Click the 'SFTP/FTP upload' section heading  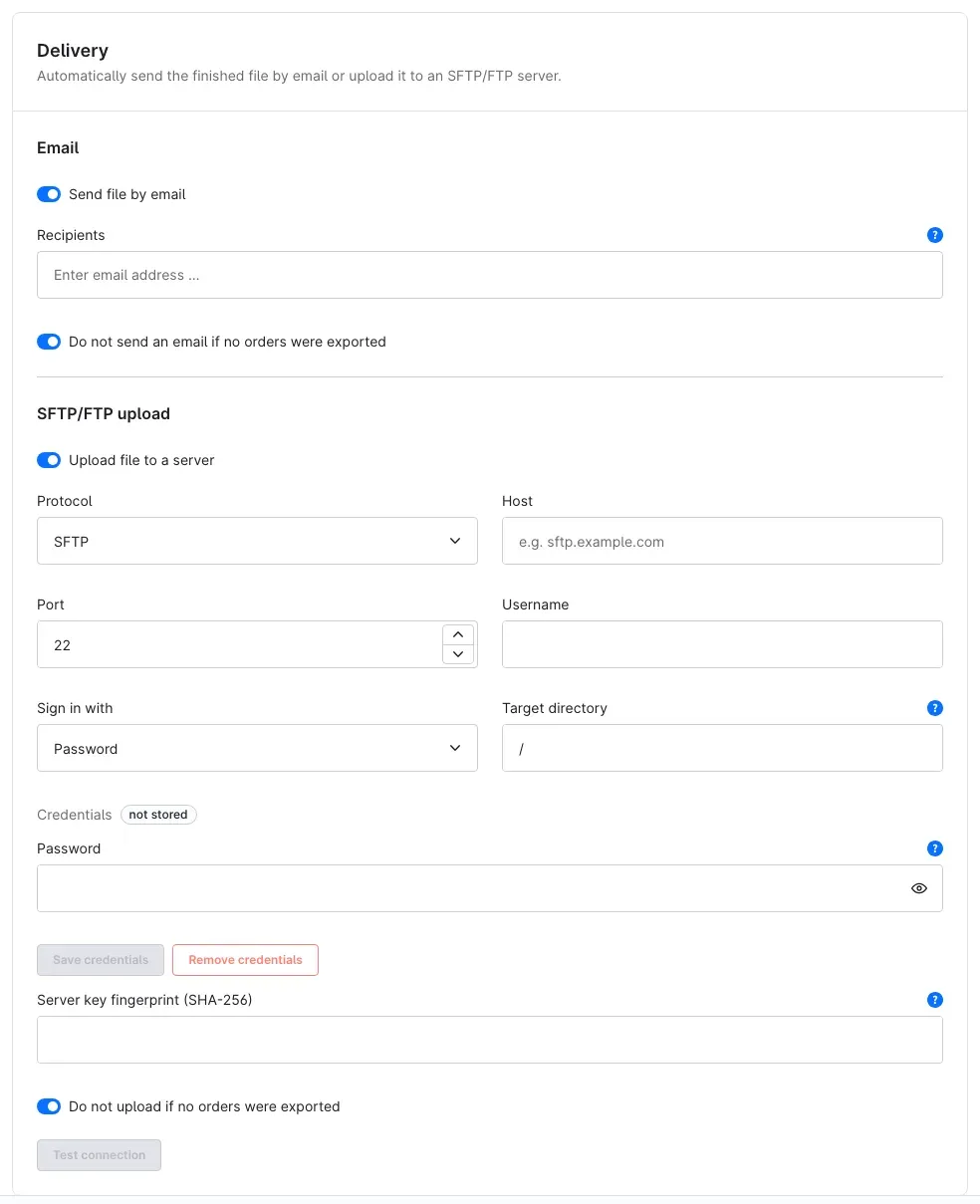point(104,413)
